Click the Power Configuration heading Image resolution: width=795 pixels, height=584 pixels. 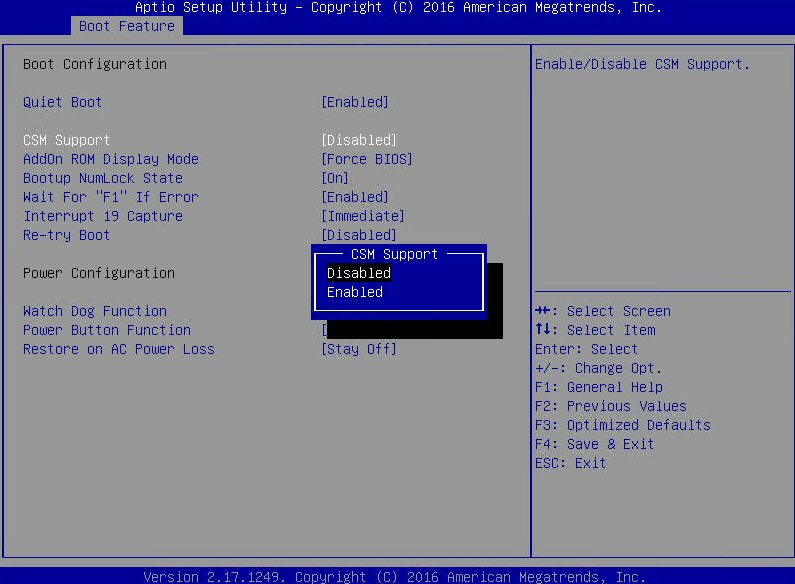(99, 273)
